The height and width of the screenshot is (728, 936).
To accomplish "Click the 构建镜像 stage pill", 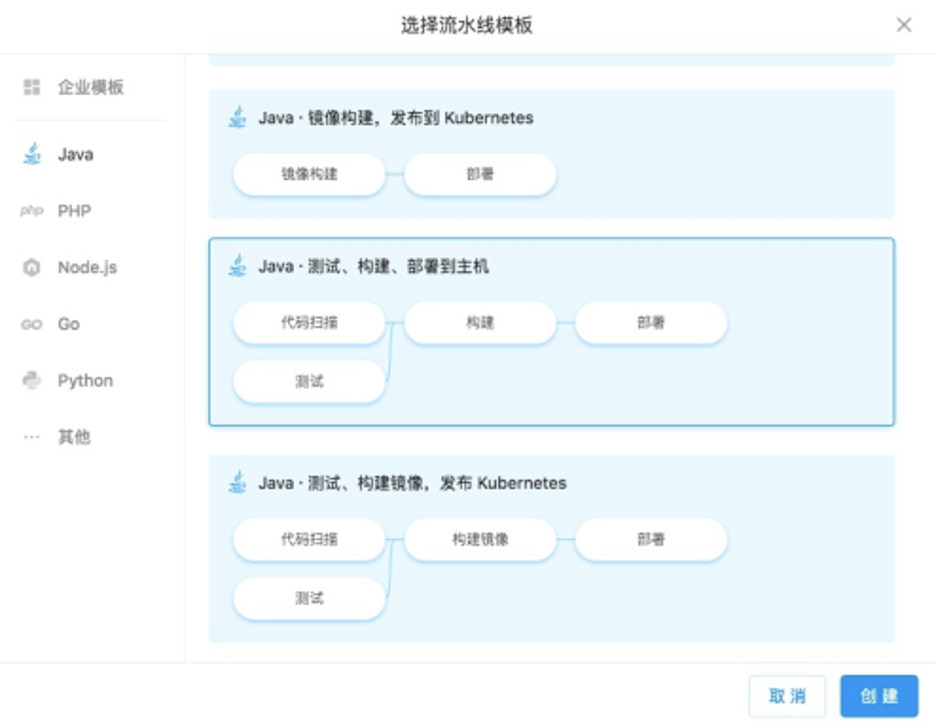I will tap(480, 539).
